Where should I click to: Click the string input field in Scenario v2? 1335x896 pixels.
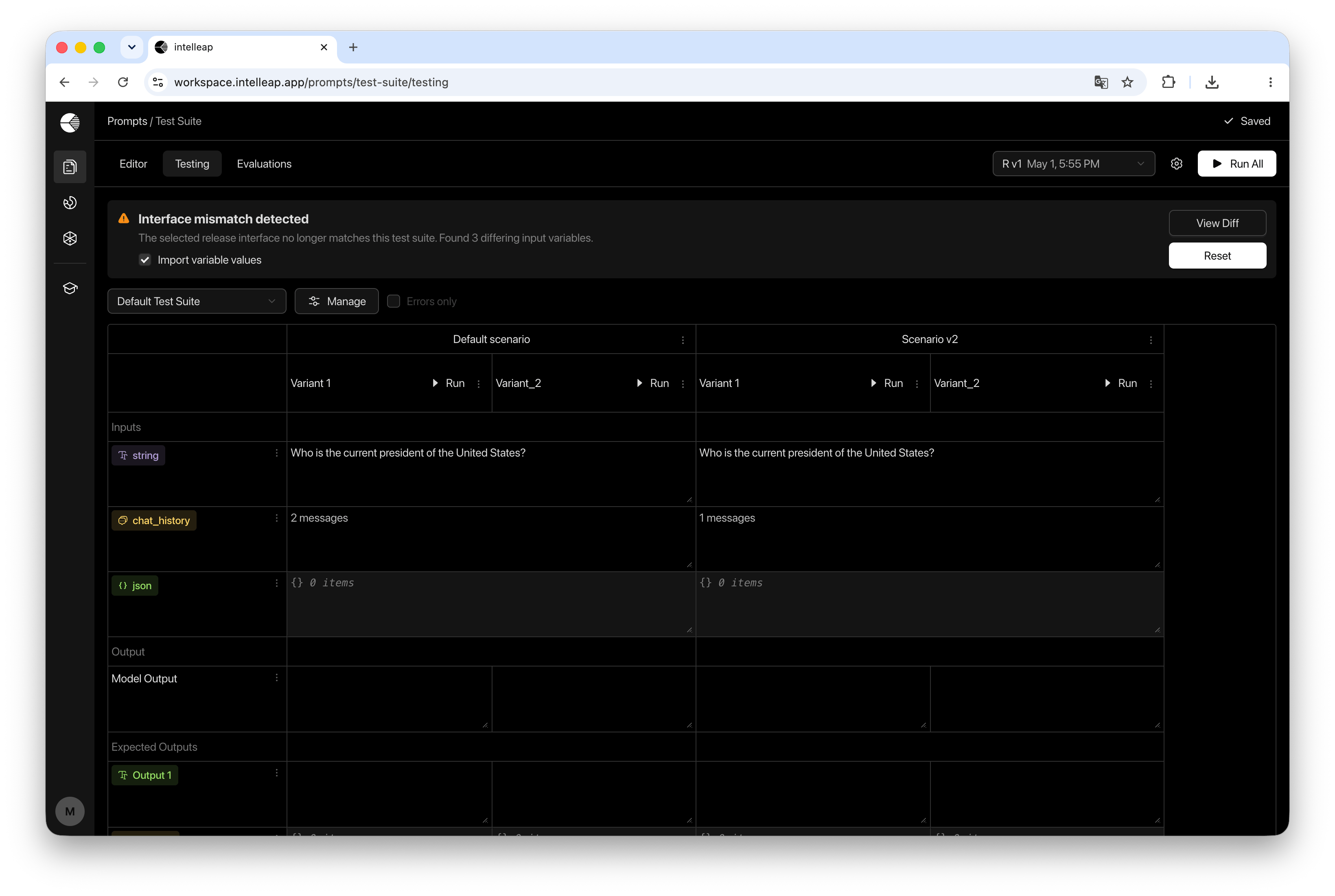[x=929, y=474]
